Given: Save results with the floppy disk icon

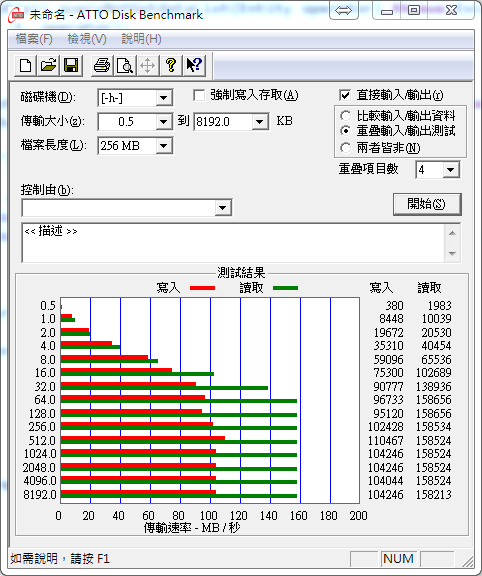Looking at the screenshot, I should [x=71, y=66].
